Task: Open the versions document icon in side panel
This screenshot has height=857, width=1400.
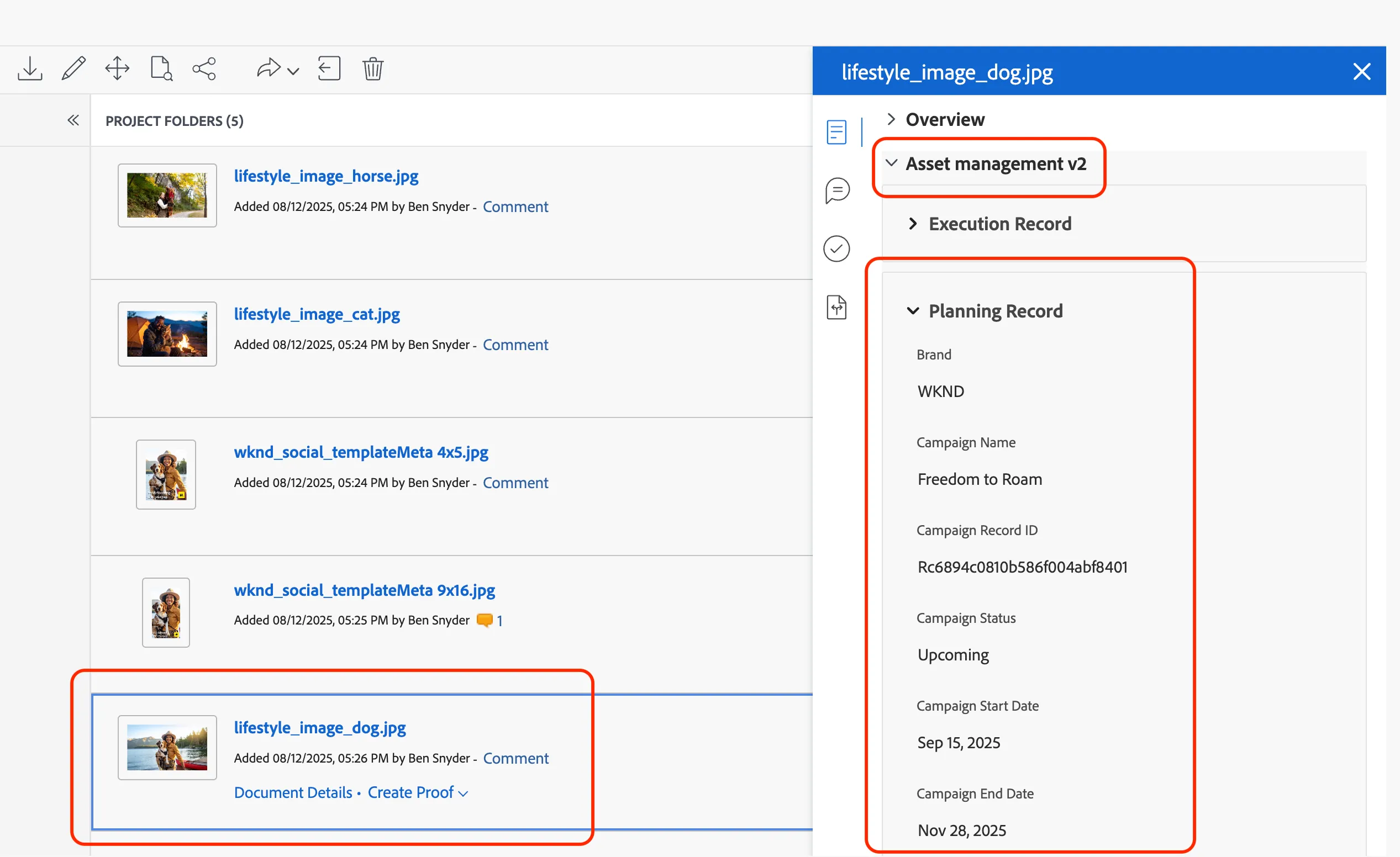Action: pos(837,308)
